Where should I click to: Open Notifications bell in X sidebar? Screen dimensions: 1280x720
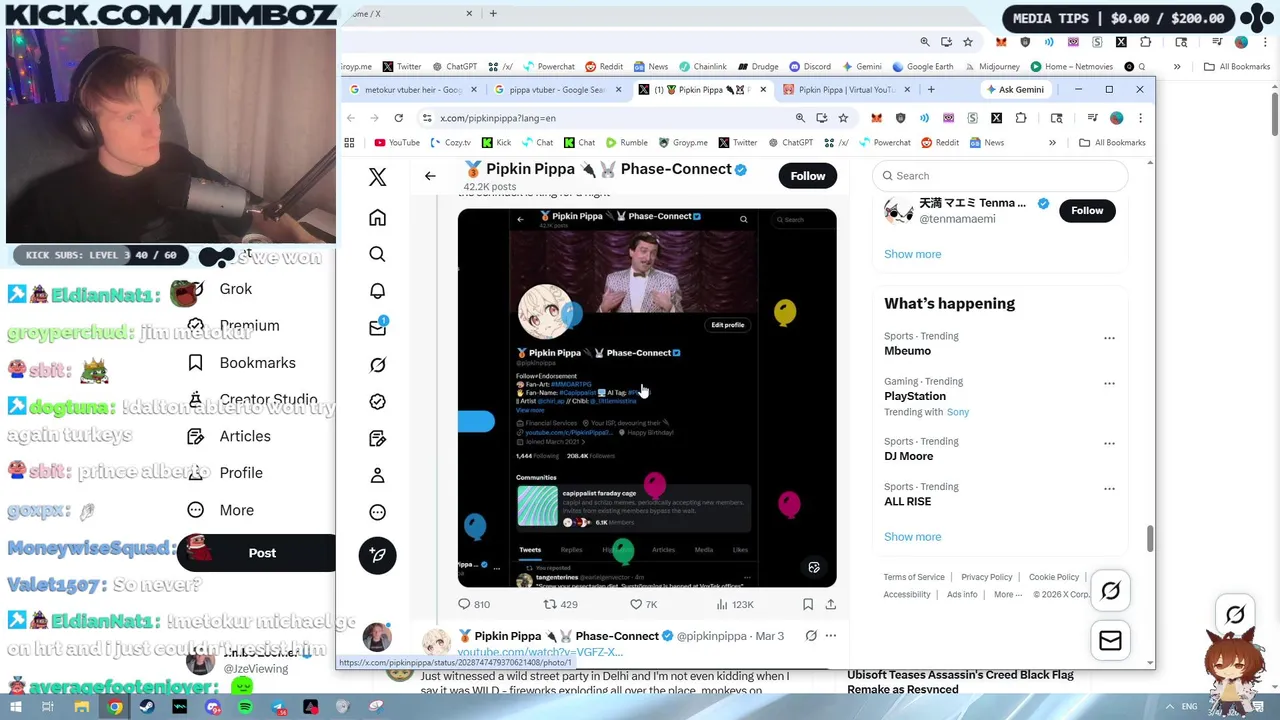pos(377,291)
